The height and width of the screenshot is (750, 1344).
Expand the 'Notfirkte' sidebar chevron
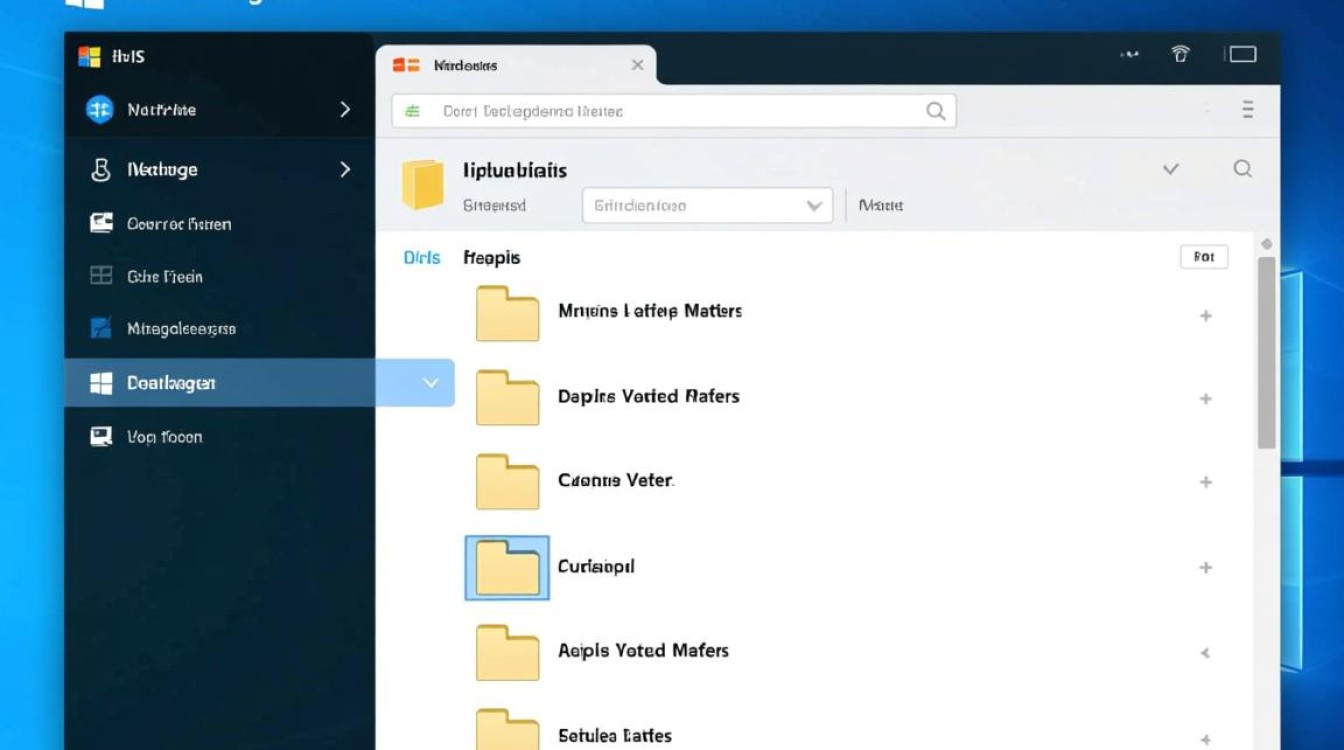click(x=345, y=110)
